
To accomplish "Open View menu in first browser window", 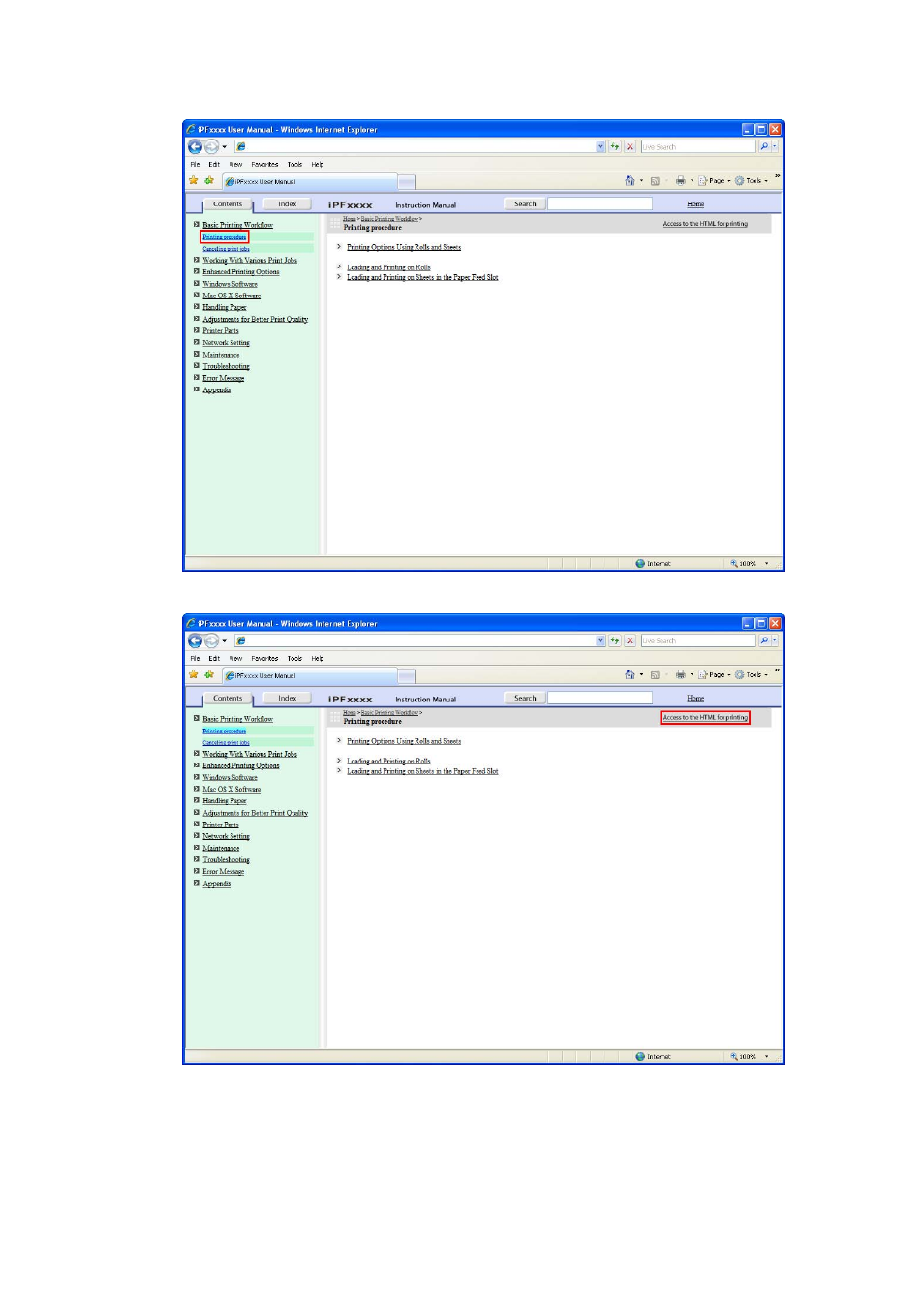I will click(235, 165).
